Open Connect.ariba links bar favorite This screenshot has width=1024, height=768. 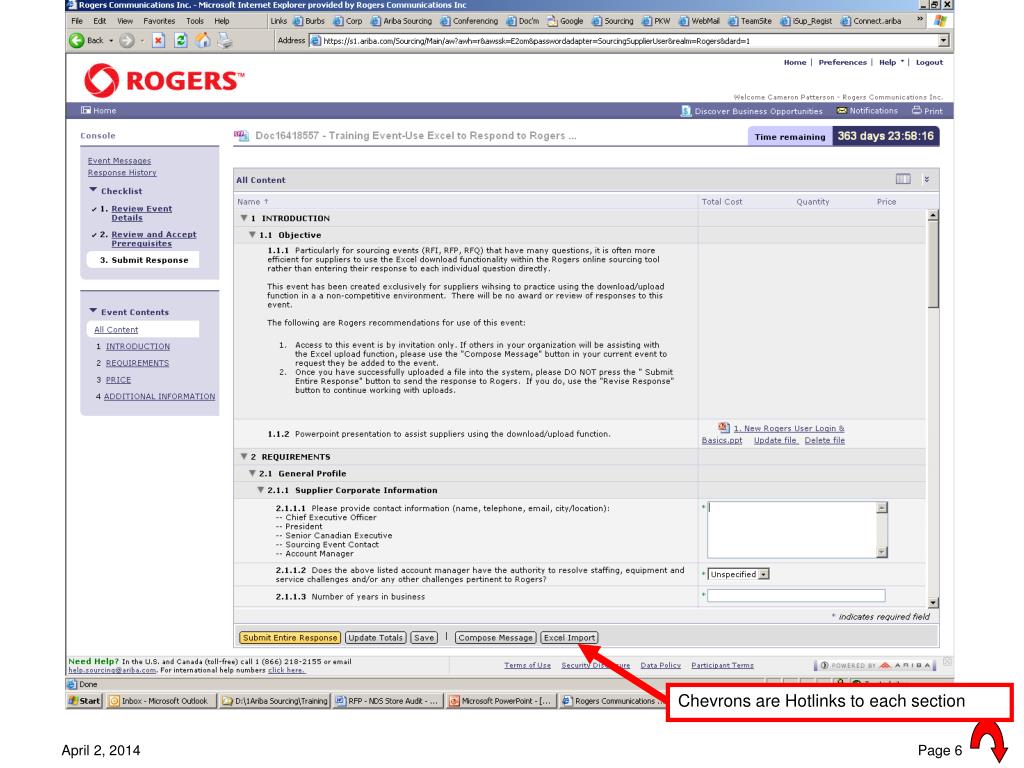871,21
